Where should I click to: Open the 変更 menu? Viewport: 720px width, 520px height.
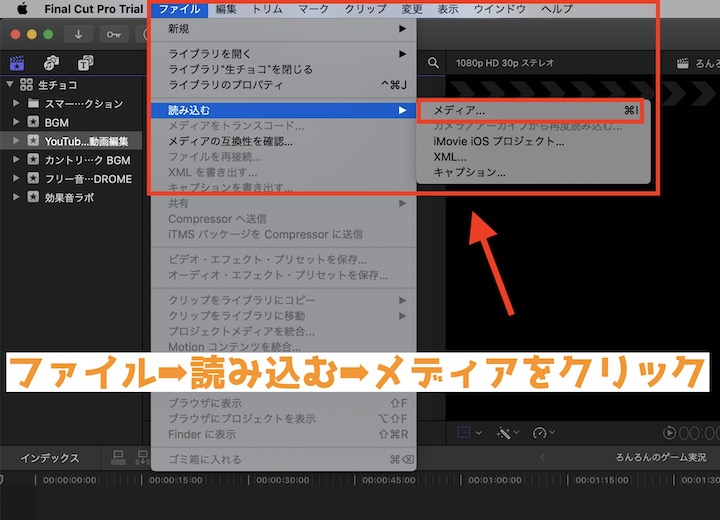[x=411, y=9]
